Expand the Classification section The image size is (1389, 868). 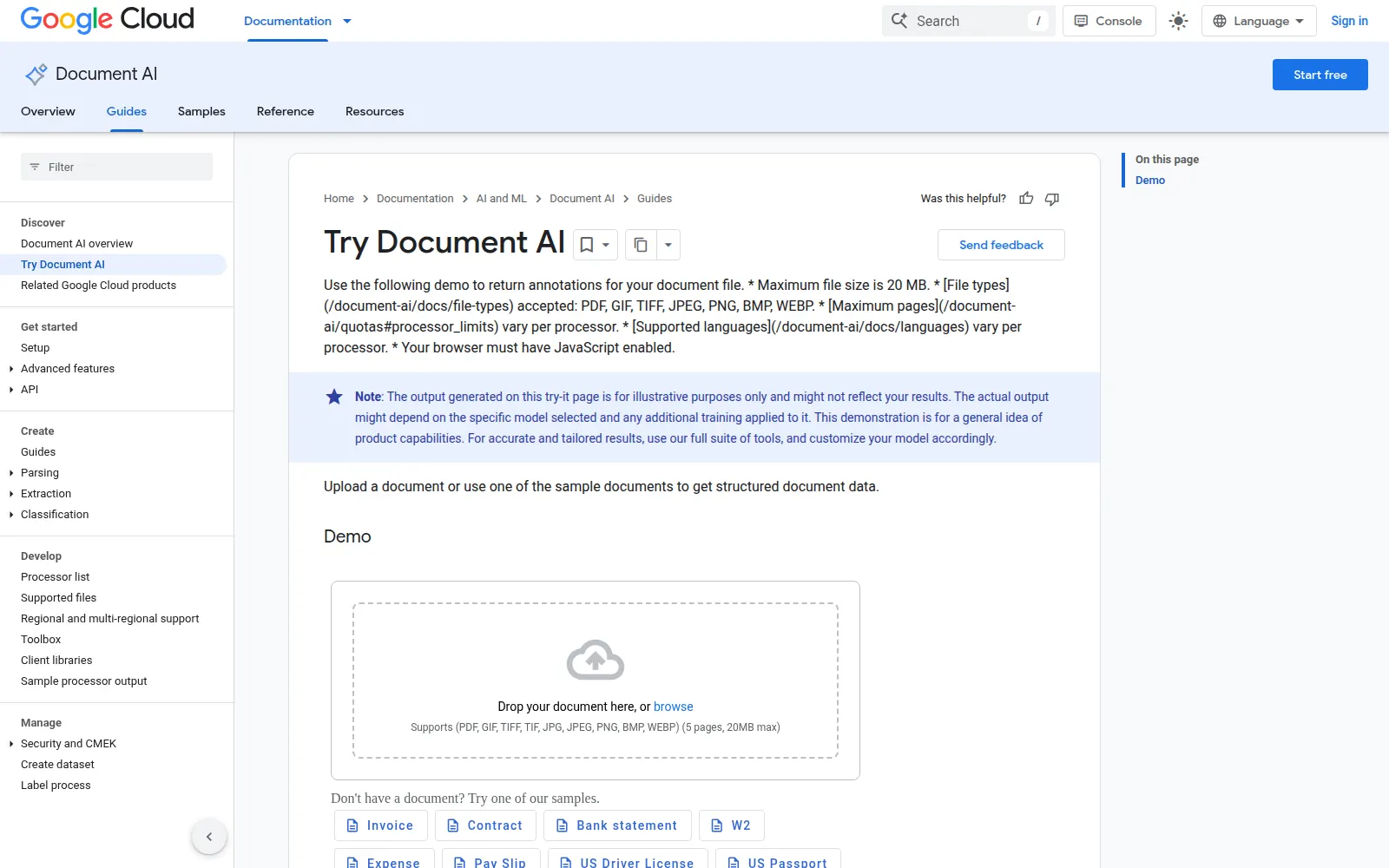pos(11,515)
